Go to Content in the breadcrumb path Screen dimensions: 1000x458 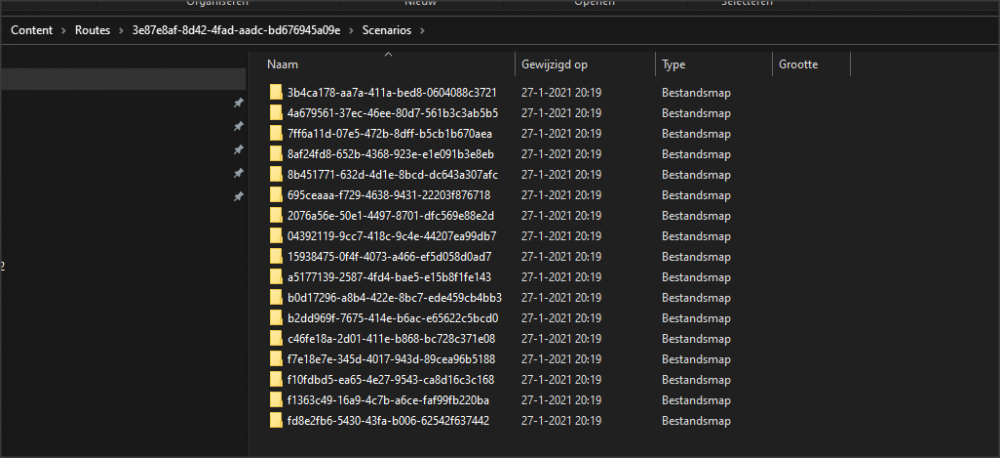click(31, 30)
